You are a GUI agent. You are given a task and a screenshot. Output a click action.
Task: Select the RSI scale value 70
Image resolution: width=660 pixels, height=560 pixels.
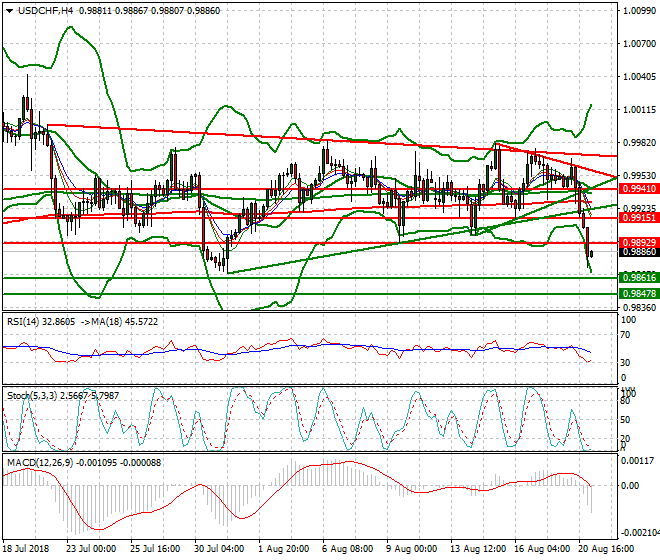[x=626, y=335]
